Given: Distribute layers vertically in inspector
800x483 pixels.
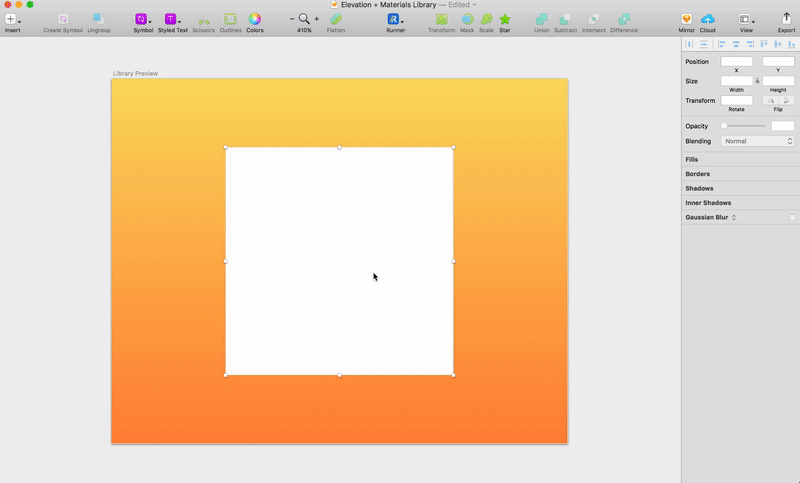Looking at the screenshot, I should click(x=704, y=44).
